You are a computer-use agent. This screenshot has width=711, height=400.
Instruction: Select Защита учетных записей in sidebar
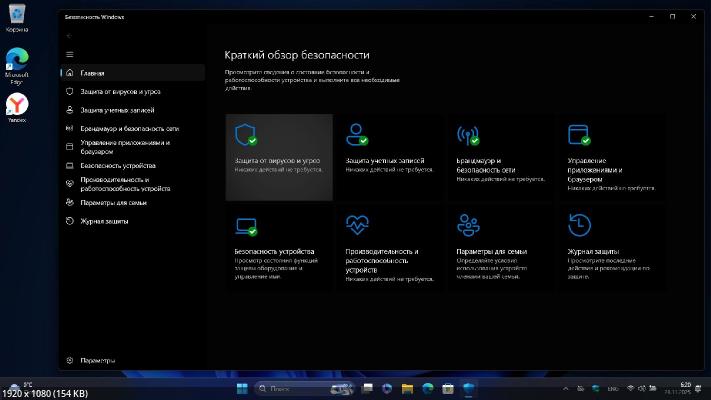pyautogui.click(x=118, y=110)
